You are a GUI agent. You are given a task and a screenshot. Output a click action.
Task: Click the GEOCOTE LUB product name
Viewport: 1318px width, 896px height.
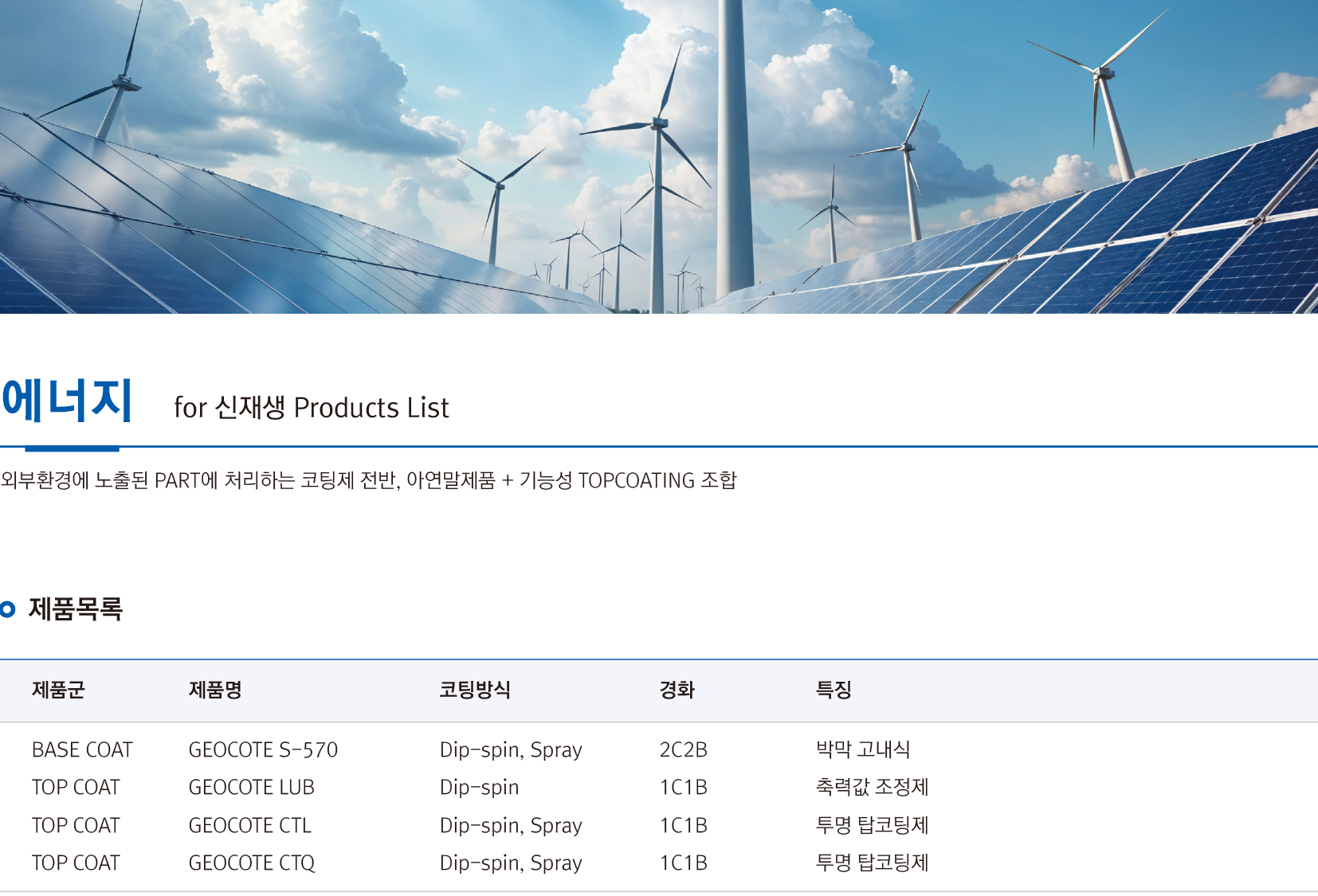pyautogui.click(x=252, y=787)
